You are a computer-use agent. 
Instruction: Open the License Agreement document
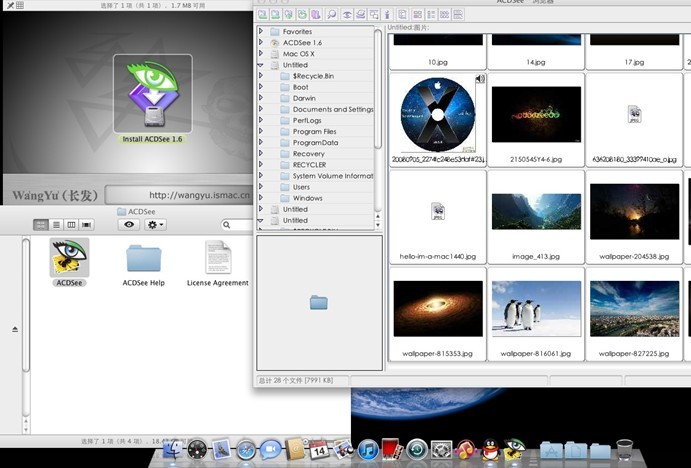(x=218, y=258)
